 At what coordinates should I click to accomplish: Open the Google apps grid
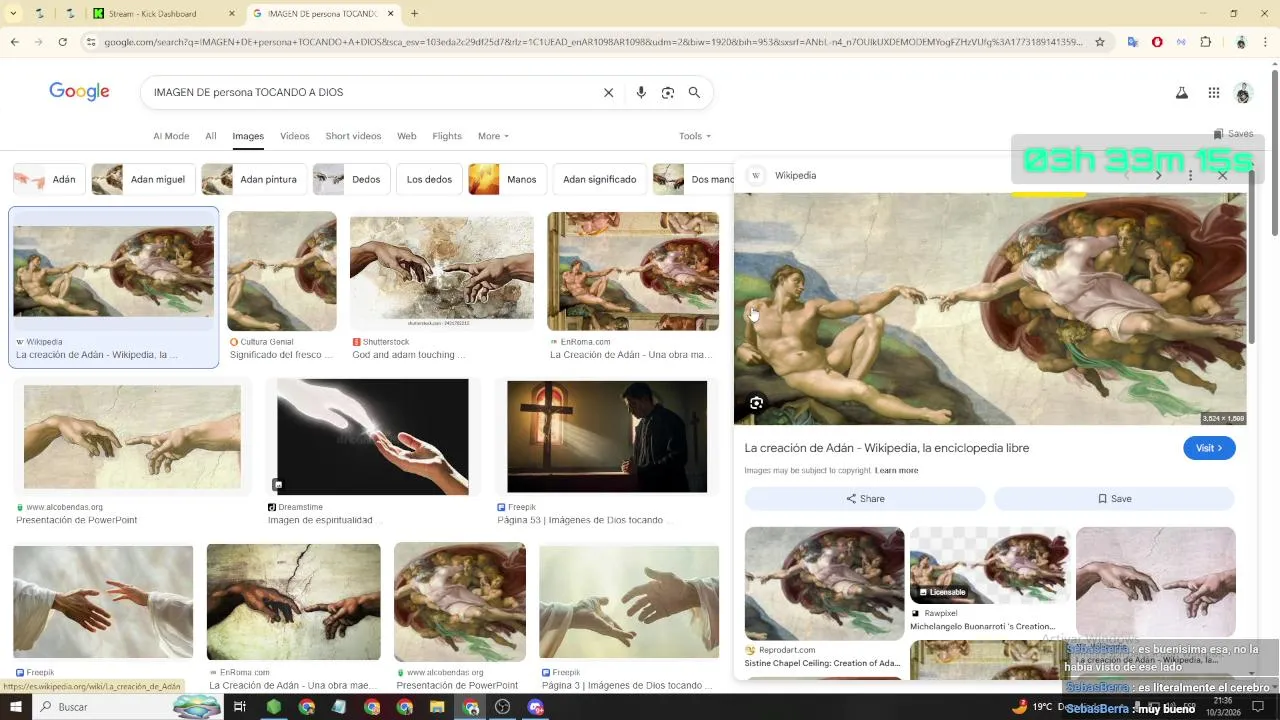pos(1214,93)
